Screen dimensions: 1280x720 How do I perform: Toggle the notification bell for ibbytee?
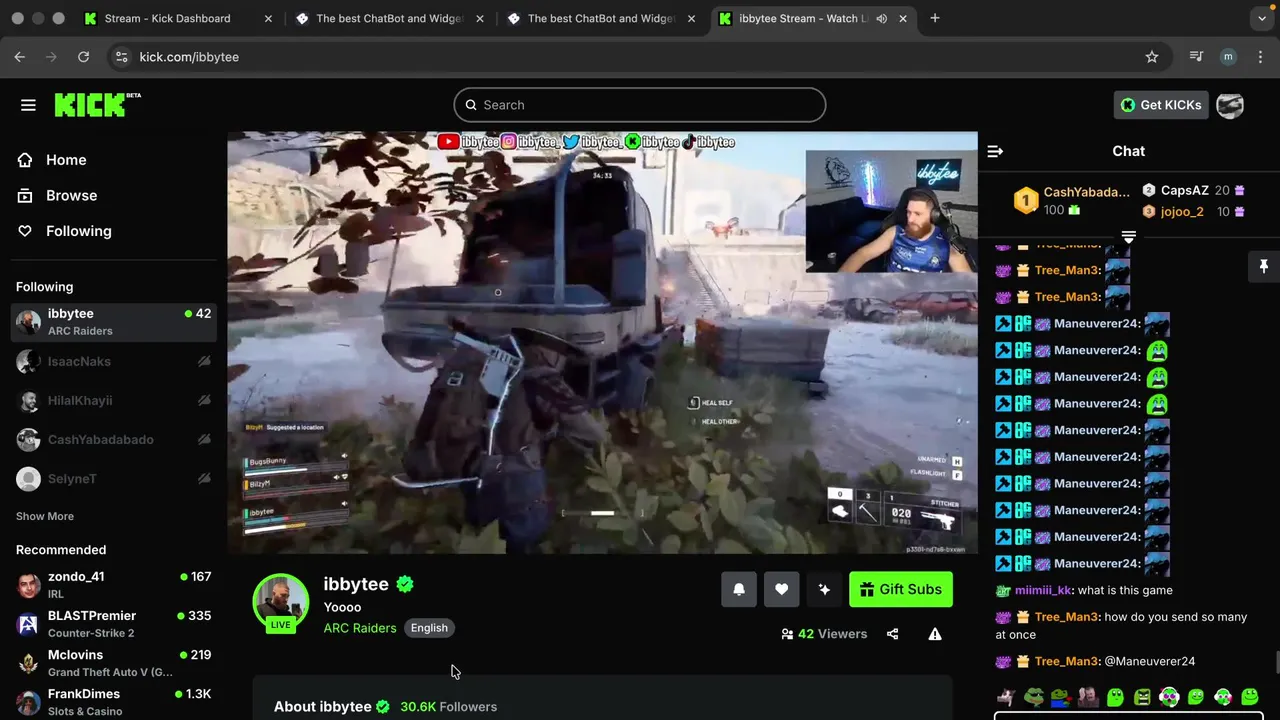(x=739, y=589)
